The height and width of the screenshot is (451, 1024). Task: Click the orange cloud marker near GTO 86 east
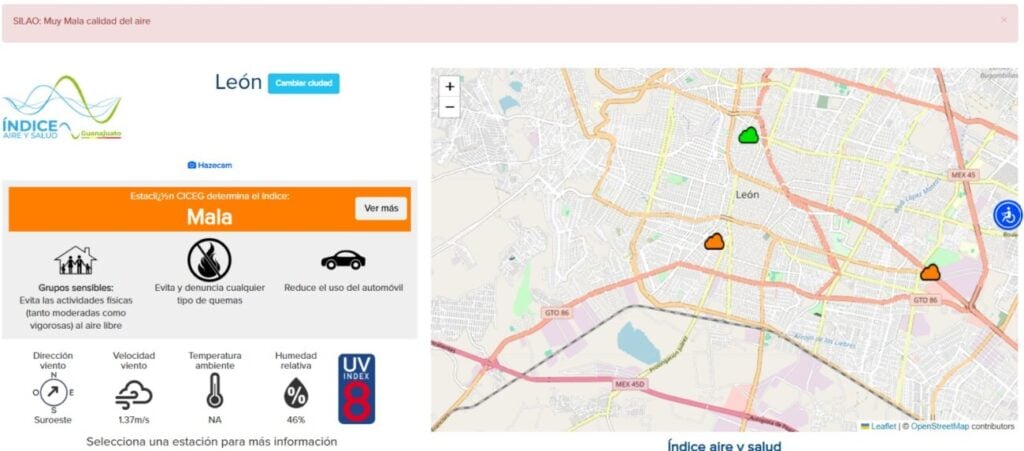[930, 272]
